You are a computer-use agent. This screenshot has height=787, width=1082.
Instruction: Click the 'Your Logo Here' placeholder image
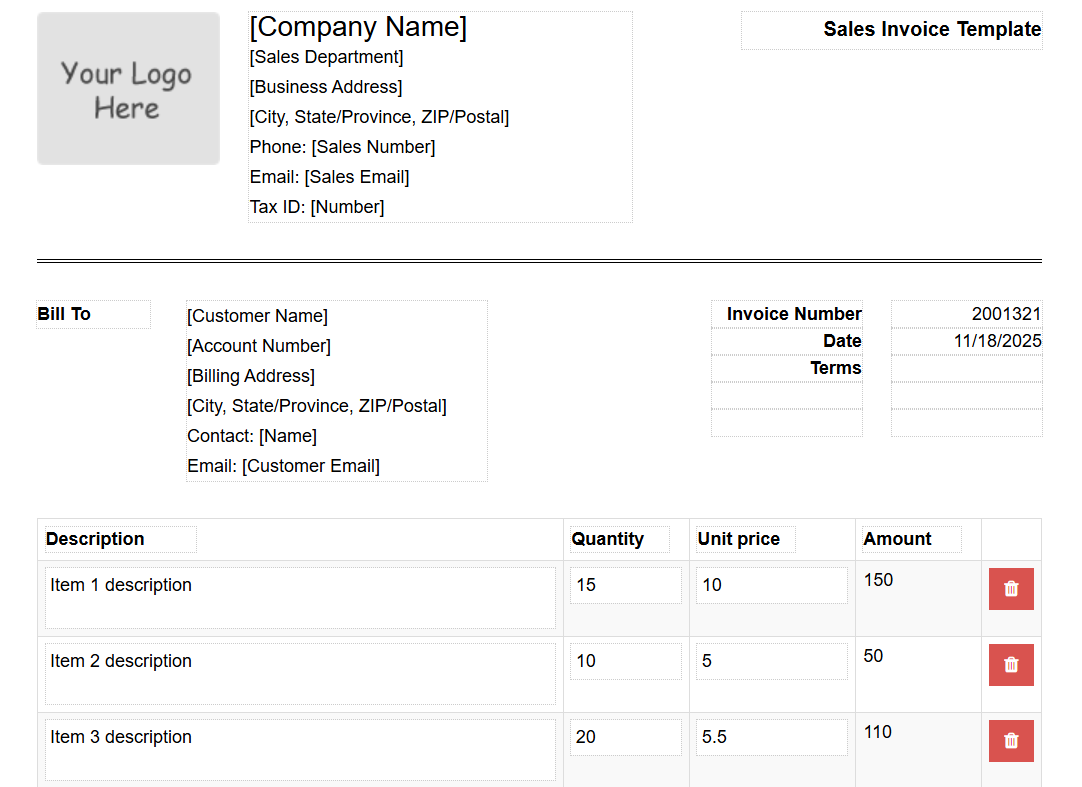pyautogui.click(x=128, y=89)
